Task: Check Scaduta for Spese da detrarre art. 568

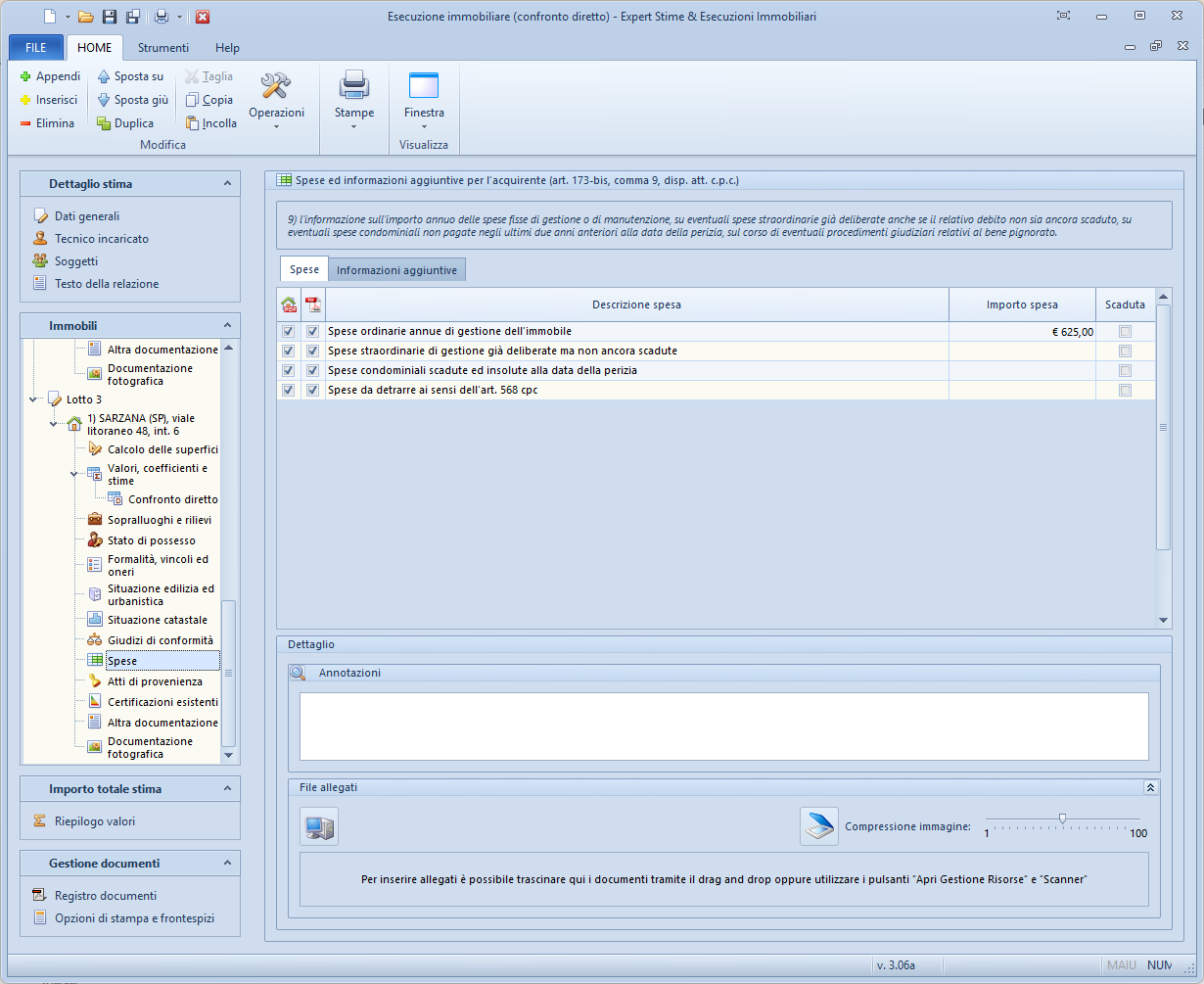Action: [1126, 391]
